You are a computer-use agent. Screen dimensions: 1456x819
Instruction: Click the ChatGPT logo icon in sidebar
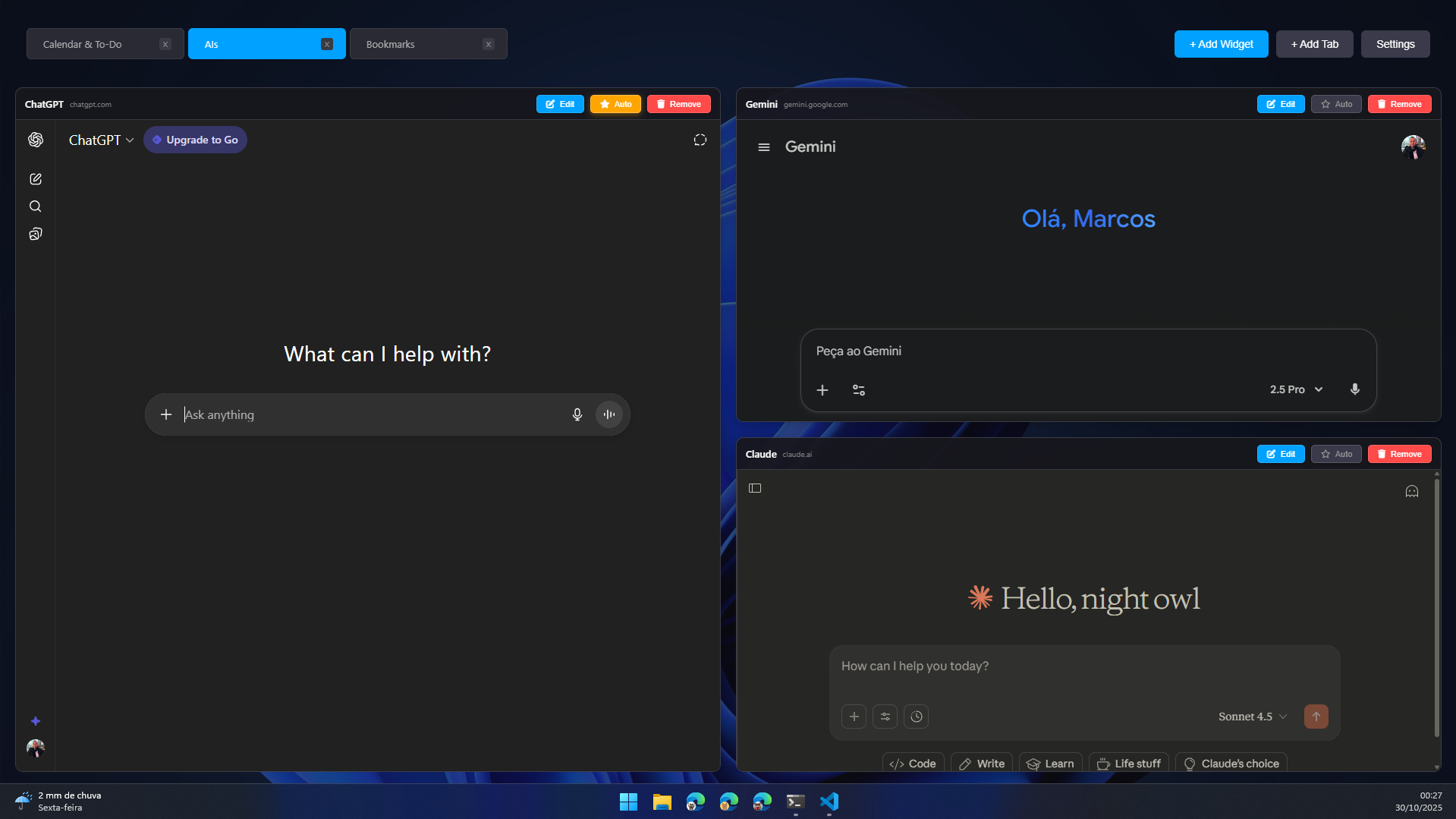[36, 140]
